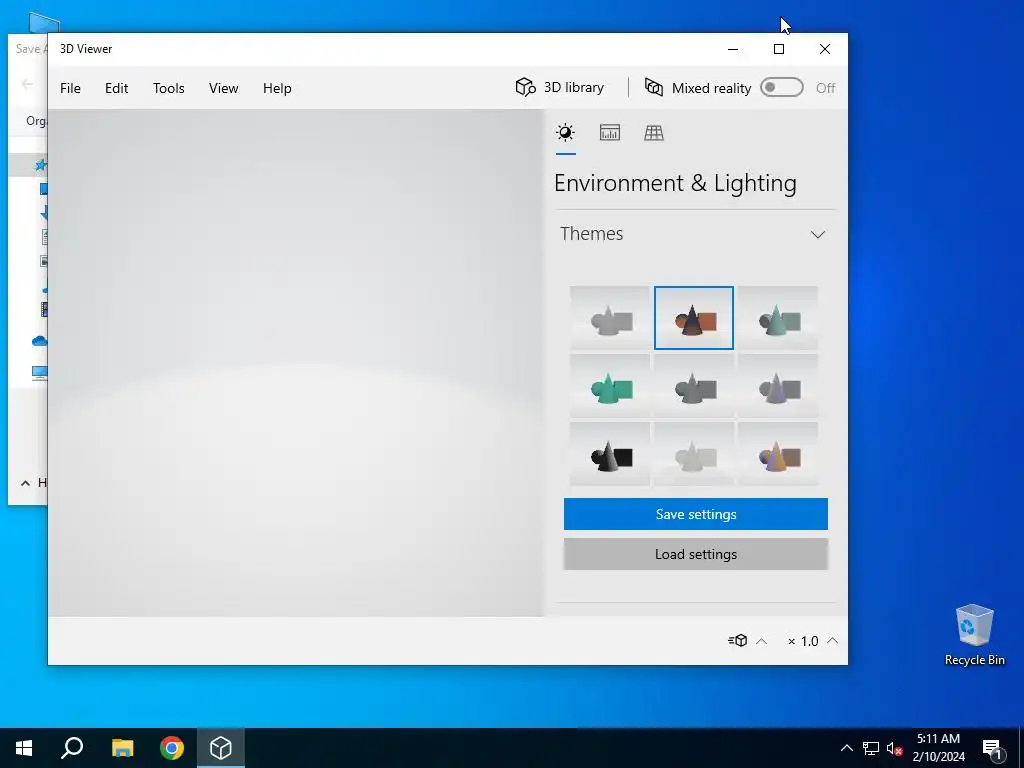Open the Grid & Views tab icon
The width and height of the screenshot is (1024, 768).
[654, 133]
